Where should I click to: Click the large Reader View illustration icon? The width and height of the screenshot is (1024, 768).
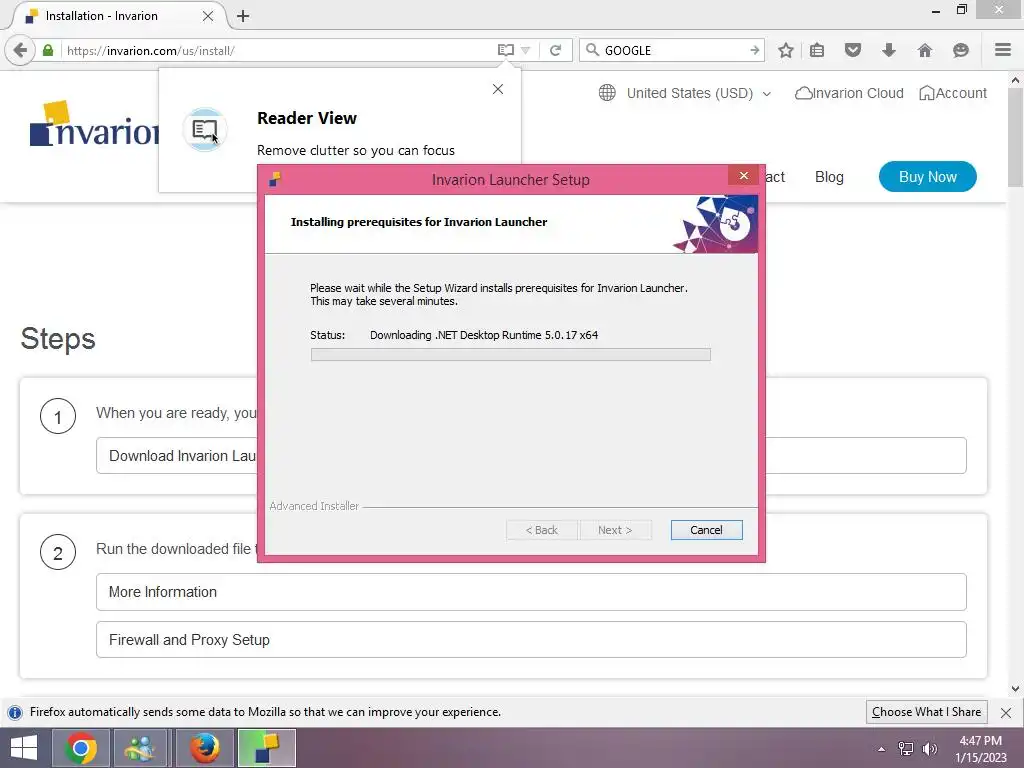(x=204, y=130)
